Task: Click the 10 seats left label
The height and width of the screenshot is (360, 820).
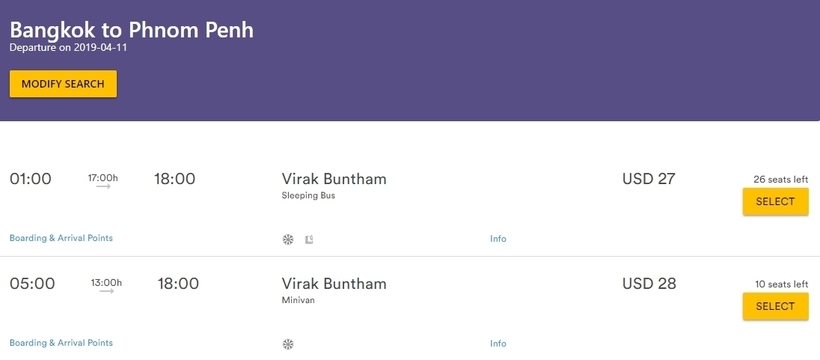Action: (x=781, y=284)
